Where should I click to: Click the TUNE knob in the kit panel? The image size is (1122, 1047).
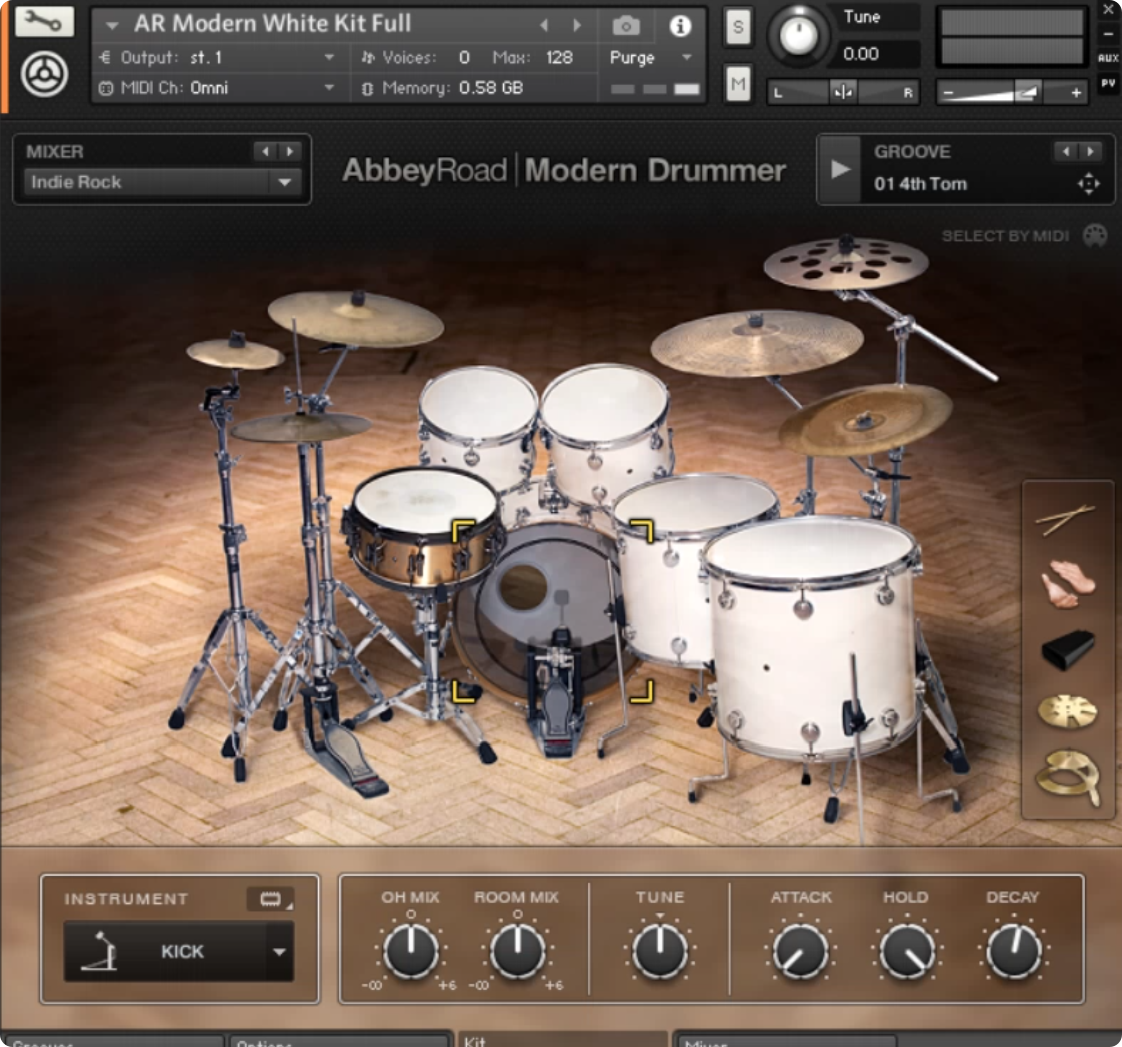click(x=660, y=951)
